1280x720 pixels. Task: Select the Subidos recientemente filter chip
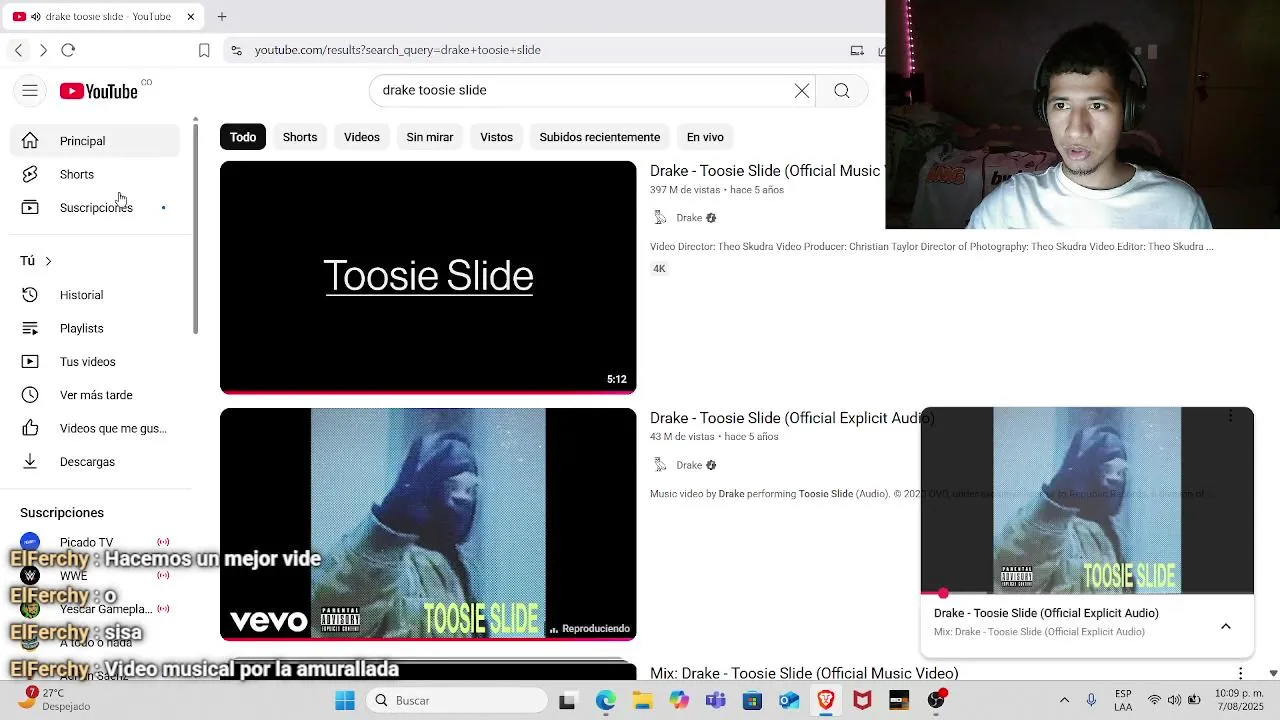[600, 137]
